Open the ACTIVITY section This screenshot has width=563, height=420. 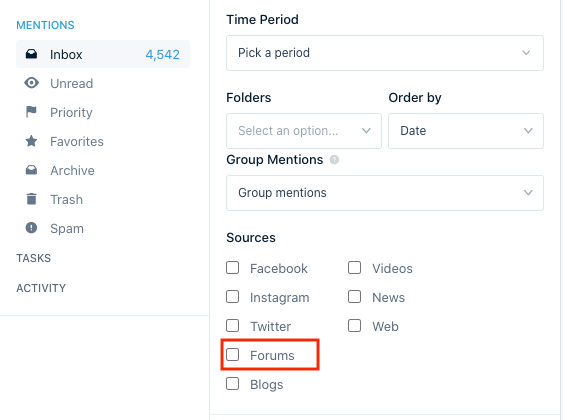[41, 288]
